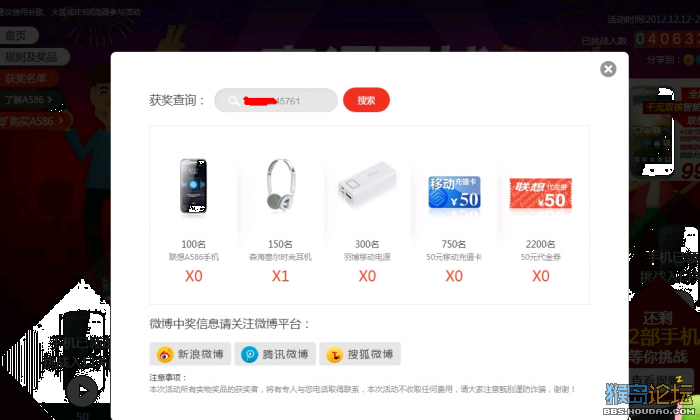The width and height of the screenshot is (700, 420).
Task: Open the 腾讯微博 Tencent Weibo button
Action: (x=275, y=354)
